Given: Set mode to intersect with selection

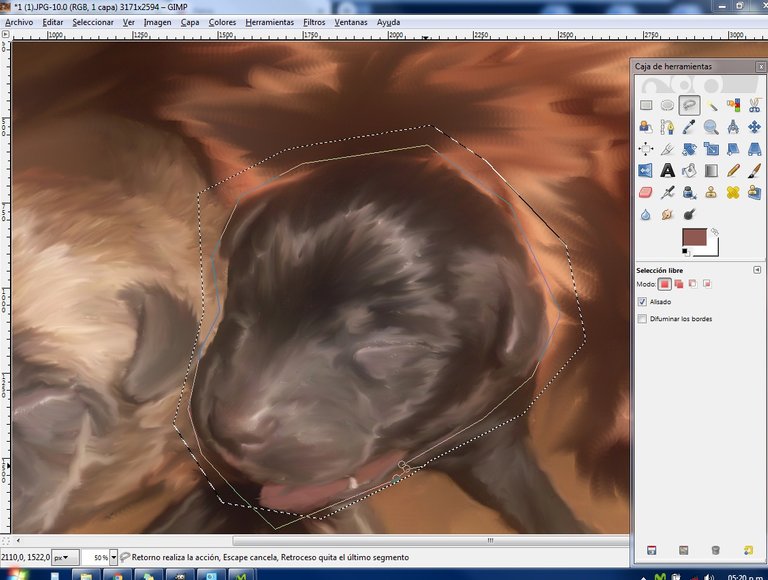Looking at the screenshot, I should tap(707, 284).
